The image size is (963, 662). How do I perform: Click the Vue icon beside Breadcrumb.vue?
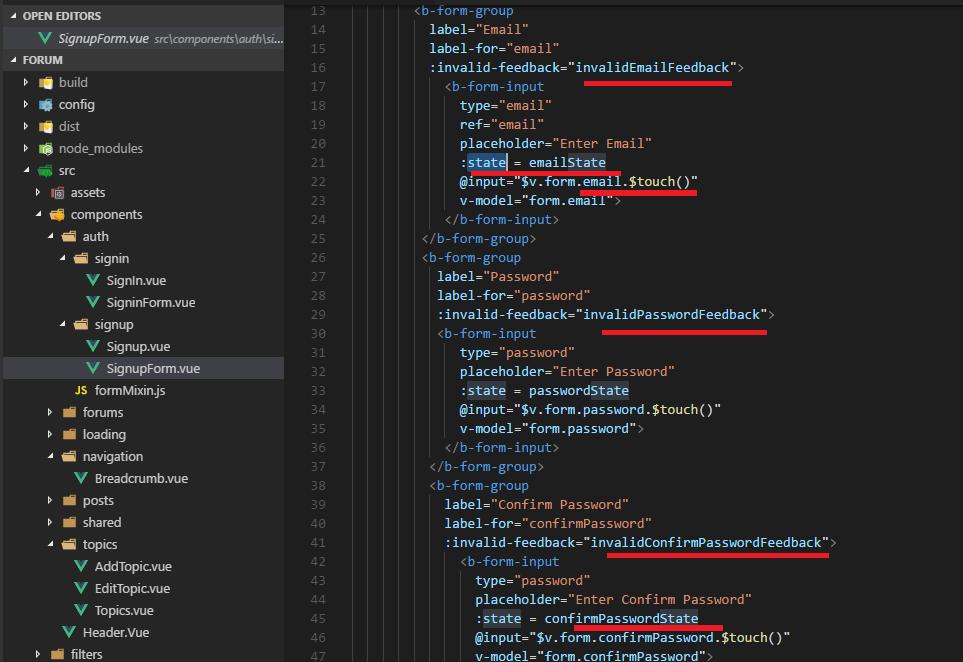pos(81,478)
